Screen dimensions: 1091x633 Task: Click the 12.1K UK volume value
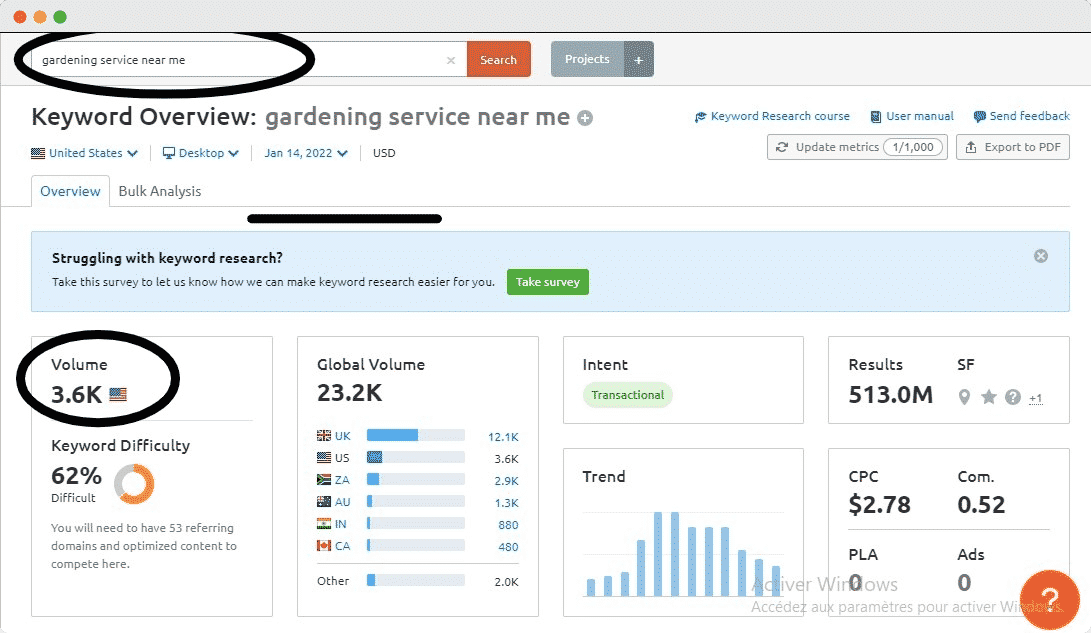point(503,438)
